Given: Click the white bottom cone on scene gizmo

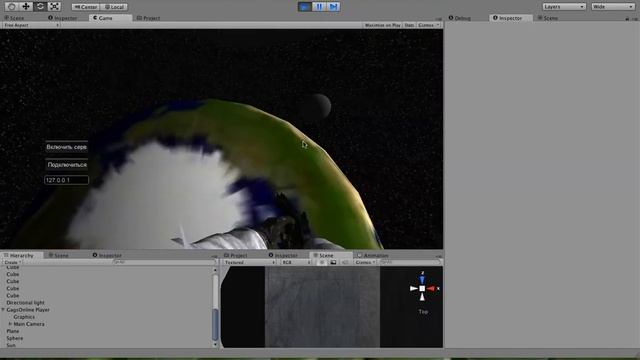Looking at the screenshot, I should [422, 297].
